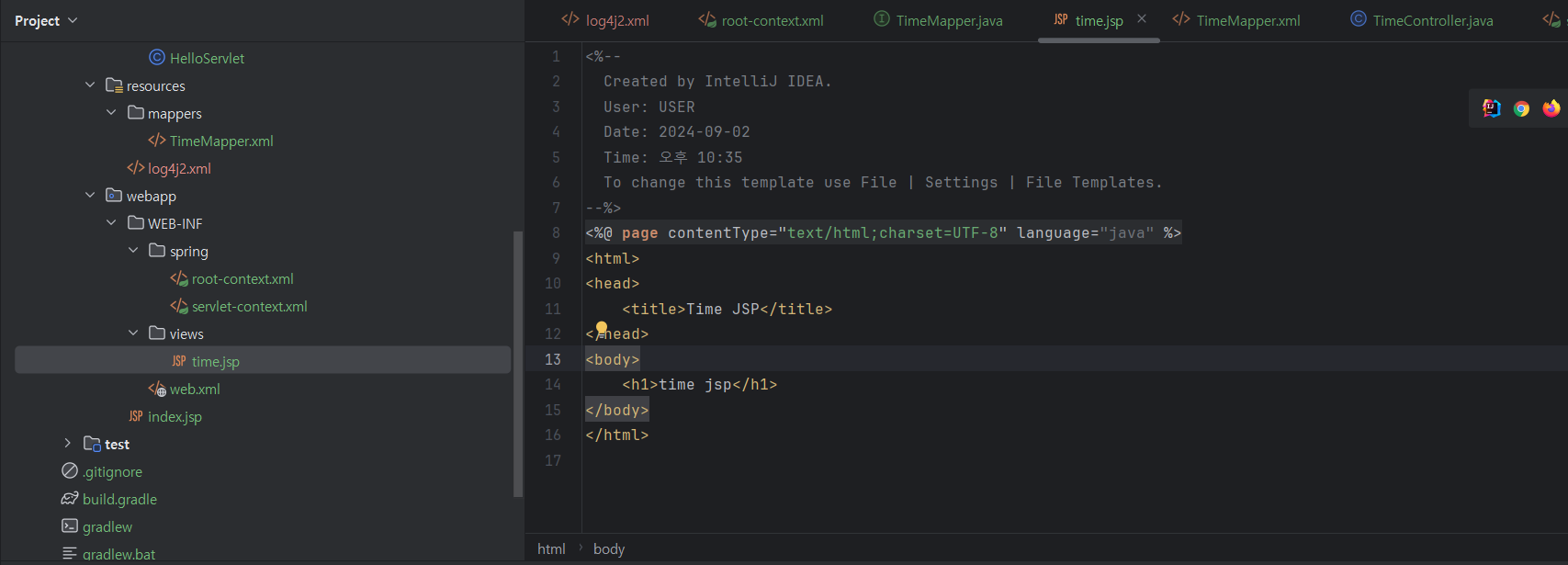Collapse the WEB-INF folder chevron
The height and width of the screenshot is (565, 1568).
(x=111, y=223)
